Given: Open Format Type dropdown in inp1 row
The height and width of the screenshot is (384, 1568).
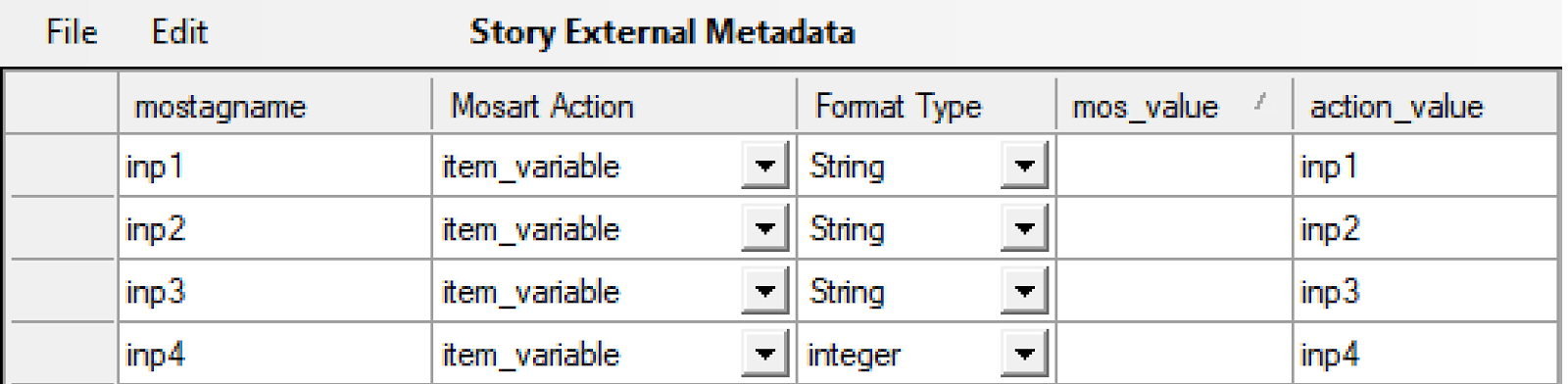Looking at the screenshot, I should pyautogui.click(x=1024, y=166).
